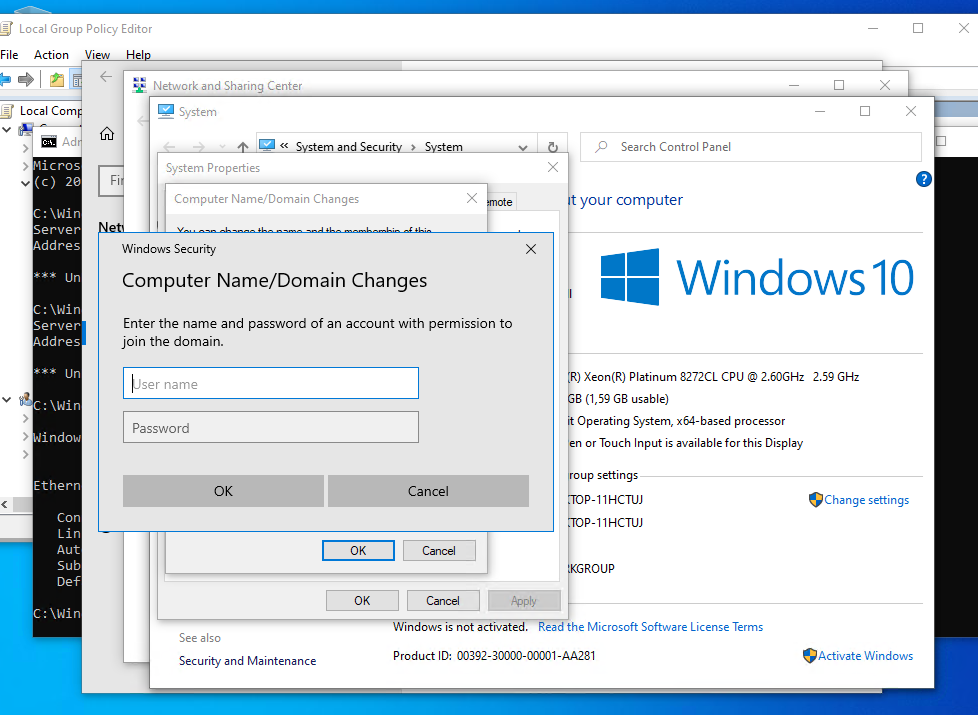Open the address bar breadcrumb dropdown
This screenshot has width=978, height=715.
pyautogui.click(x=522, y=146)
